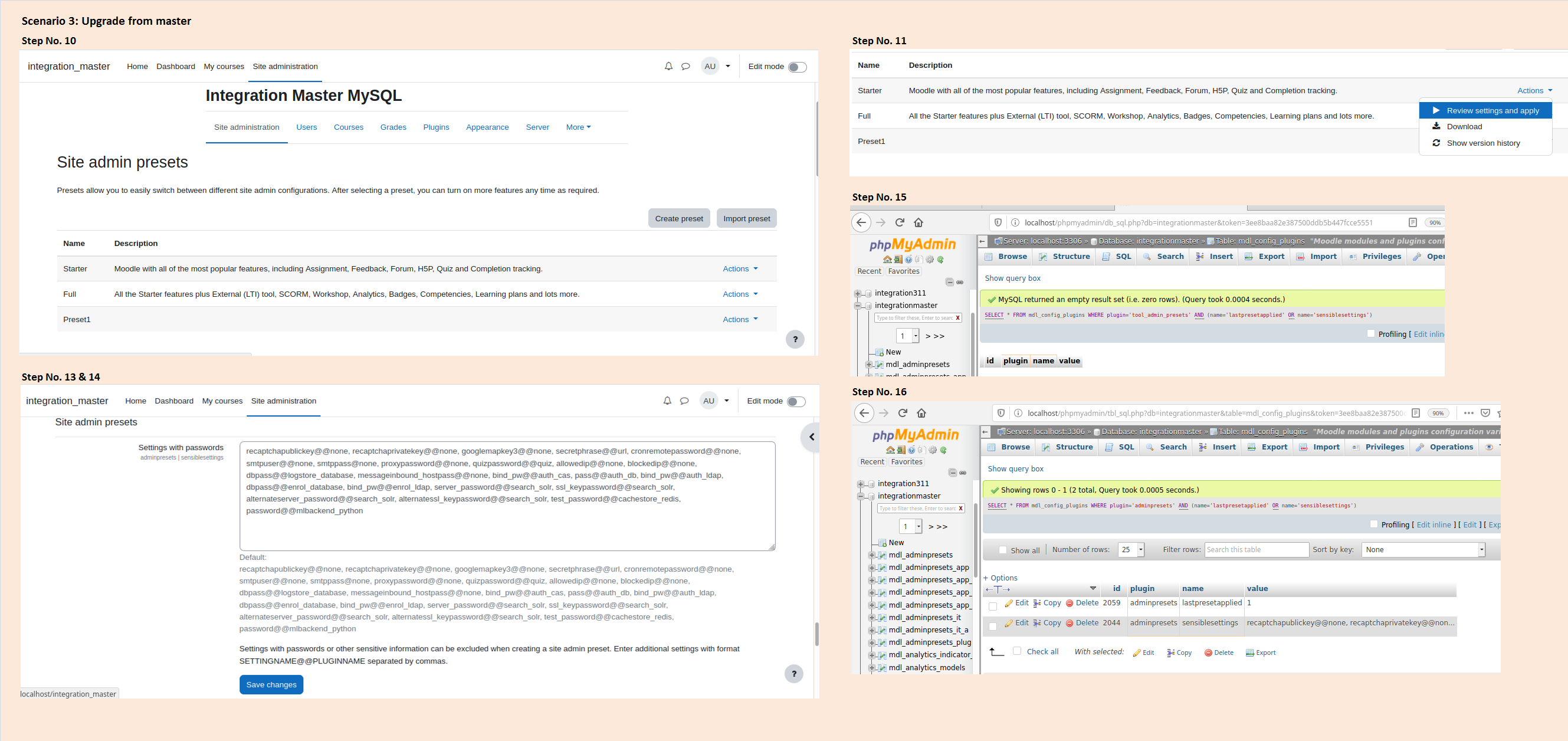The width and height of the screenshot is (1568, 741).
Task: Open notifications bell in Step 10 screenshot
Action: (668, 66)
